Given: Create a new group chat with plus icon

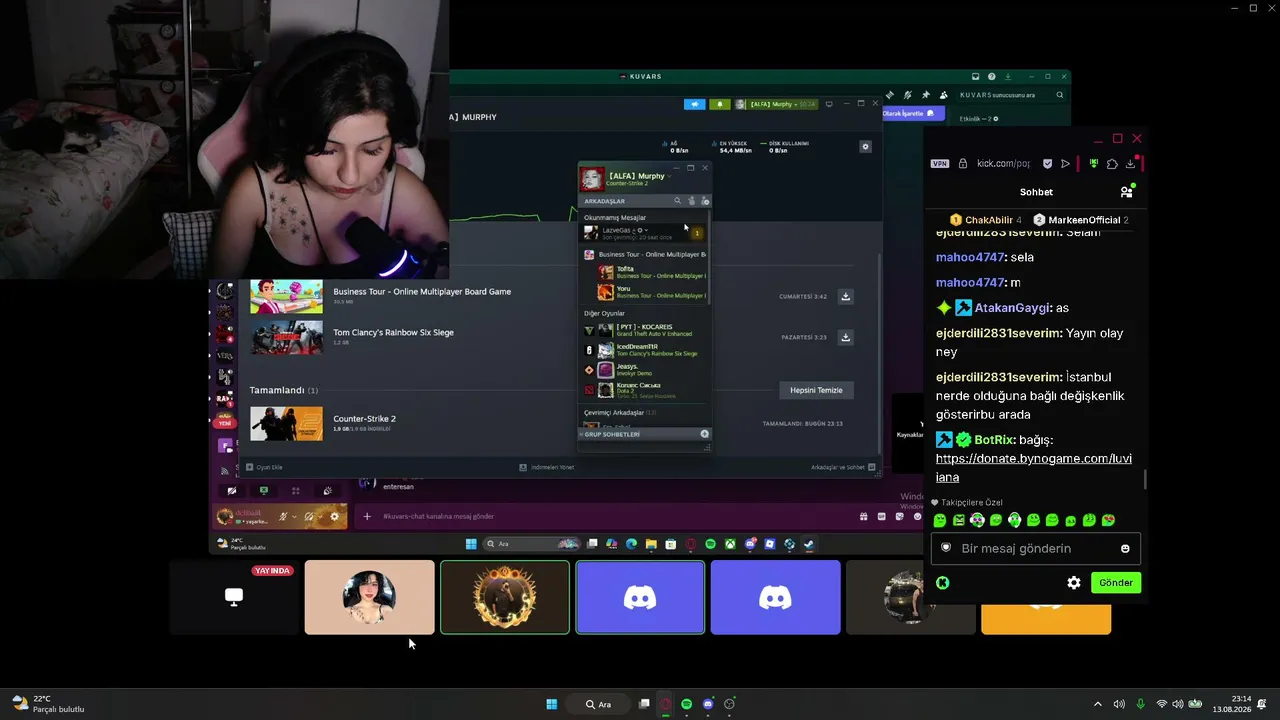Looking at the screenshot, I should coord(704,434).
